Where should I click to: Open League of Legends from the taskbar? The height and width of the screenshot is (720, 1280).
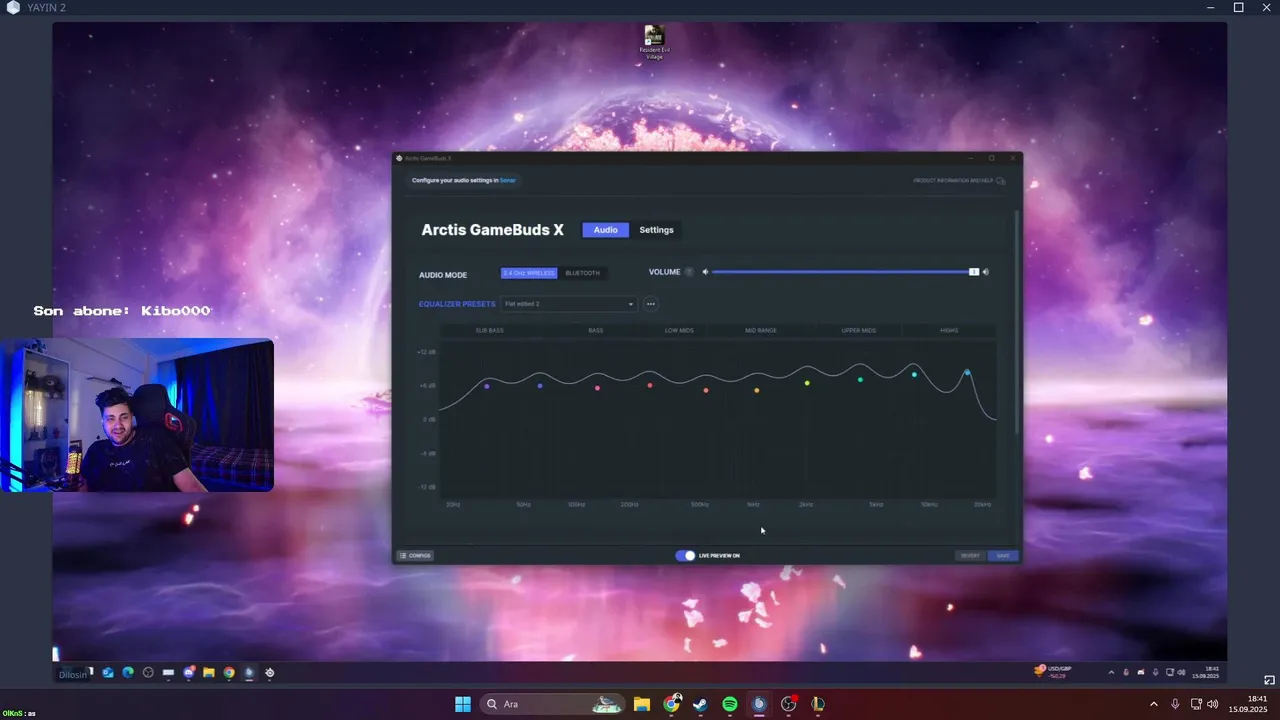pos(818,704)
